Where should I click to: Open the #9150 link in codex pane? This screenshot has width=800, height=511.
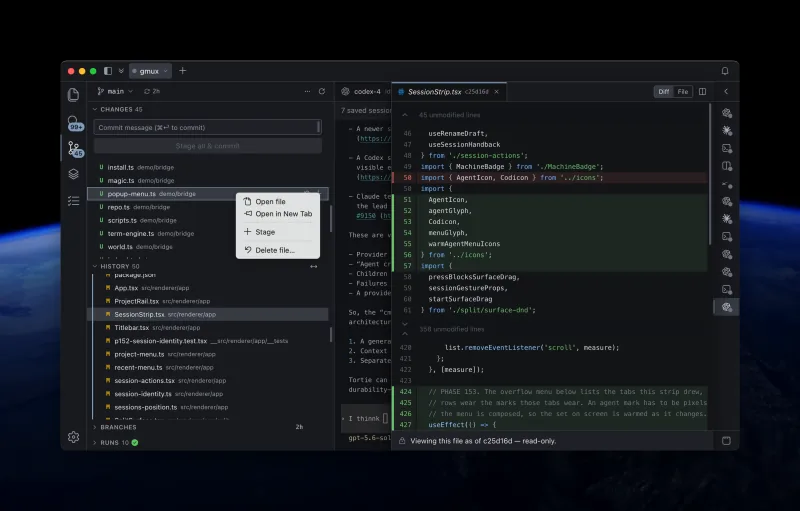click(366, 216)
